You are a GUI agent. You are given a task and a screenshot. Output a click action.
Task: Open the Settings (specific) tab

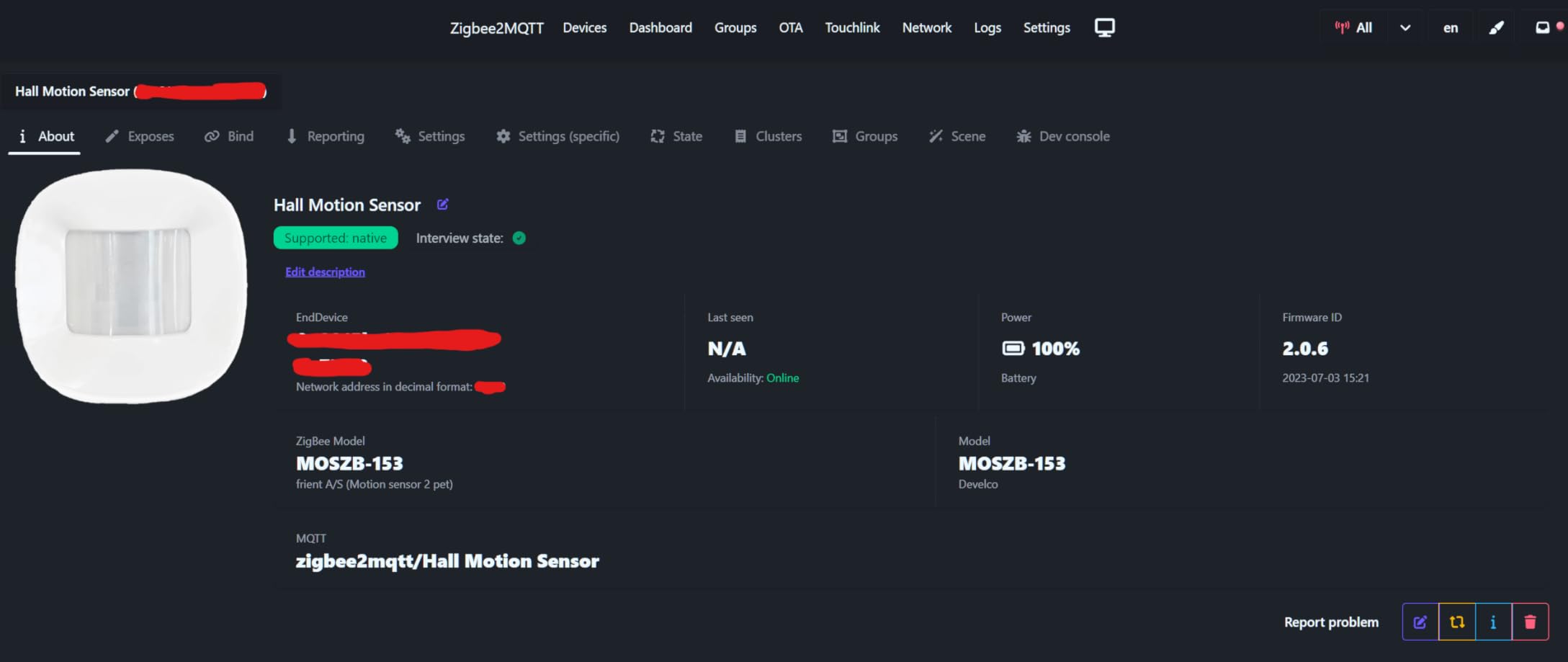557,136
